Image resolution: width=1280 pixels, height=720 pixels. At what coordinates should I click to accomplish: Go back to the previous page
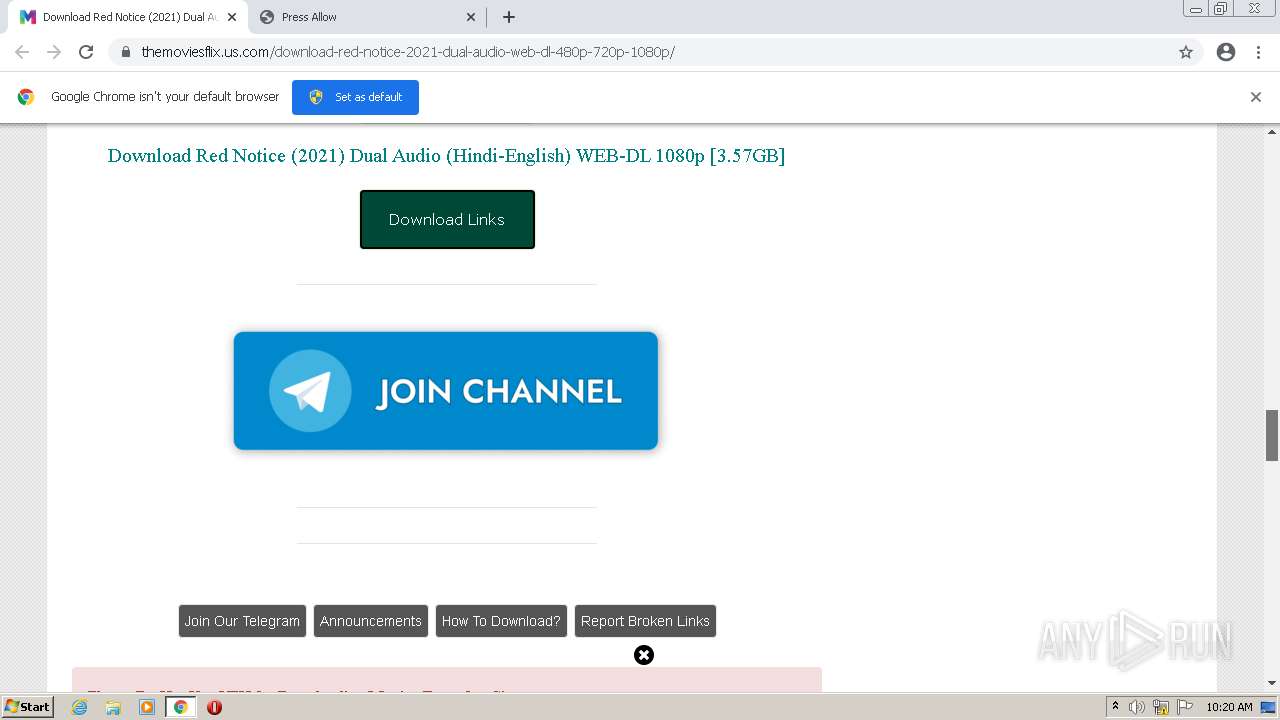tap(22, 52)
